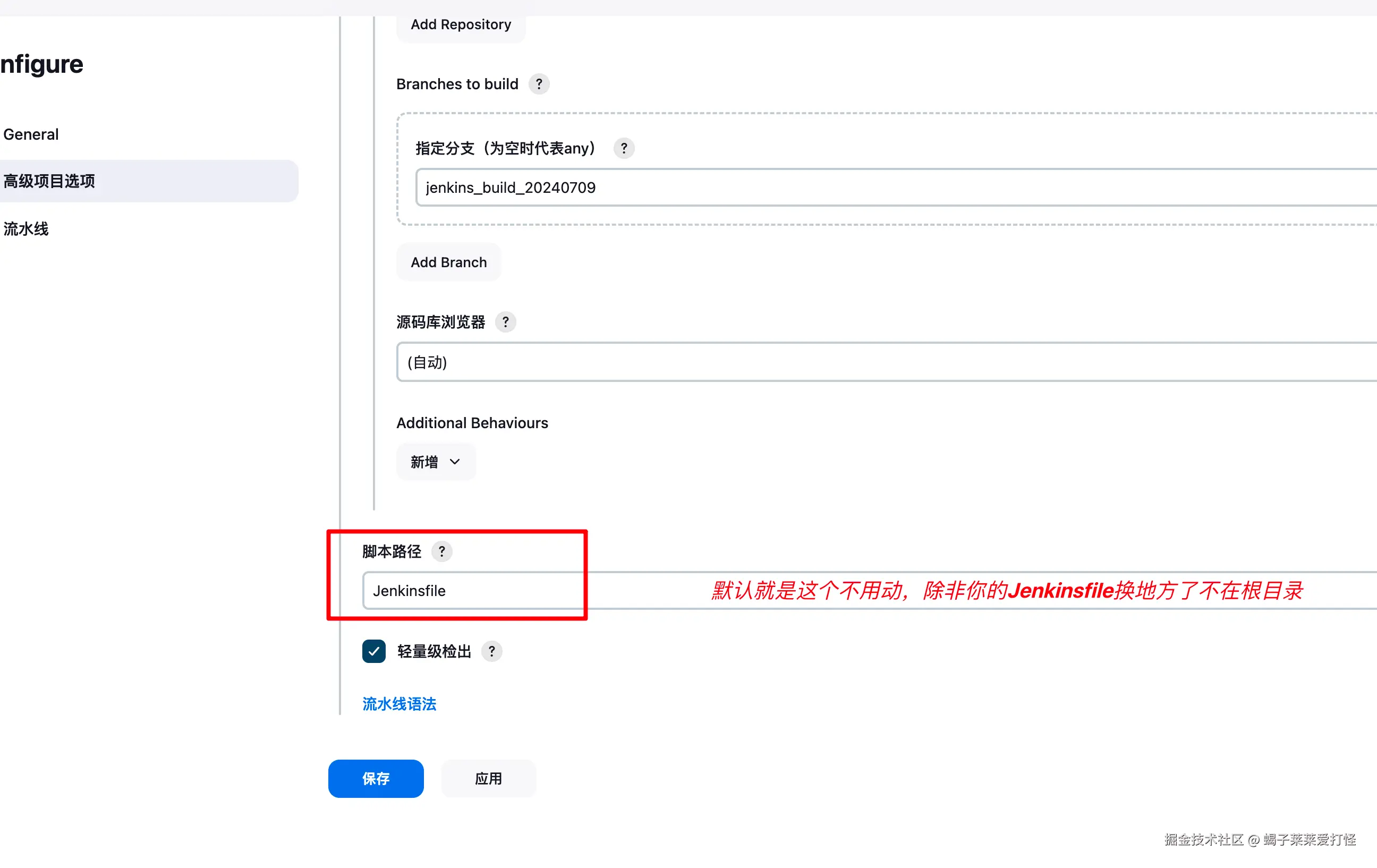
Task: Click the Add Branch button
Action: [449, 262]
